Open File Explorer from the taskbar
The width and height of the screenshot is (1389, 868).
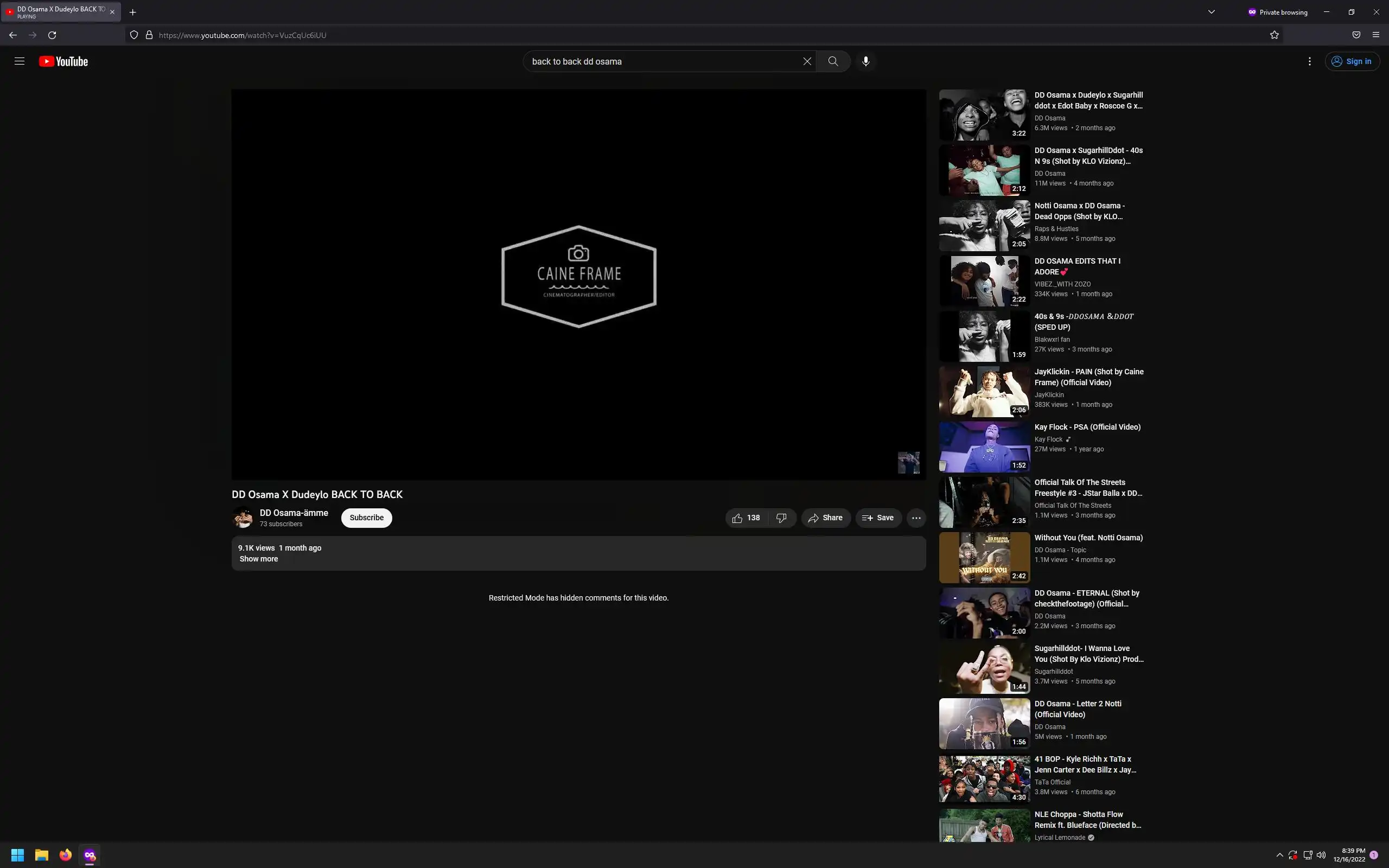(41, 855)
